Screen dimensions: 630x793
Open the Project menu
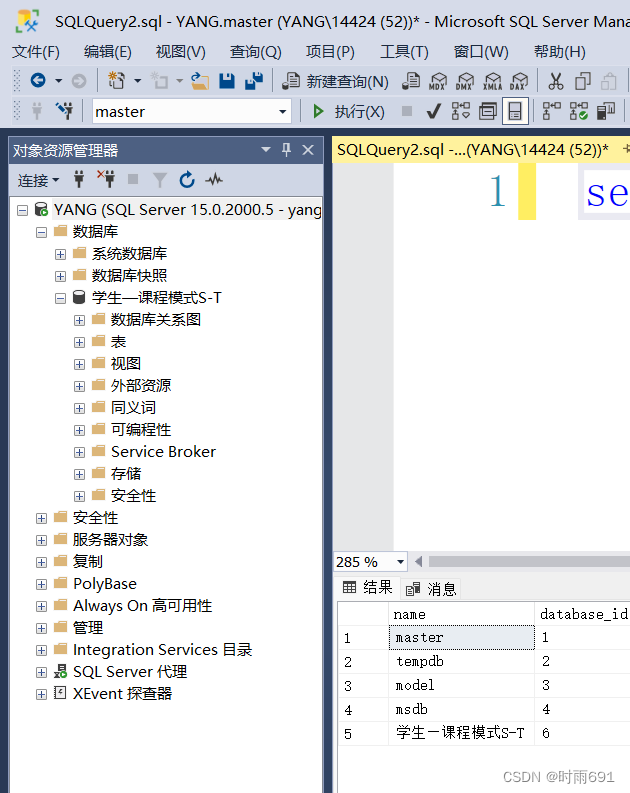coord(330,52)
